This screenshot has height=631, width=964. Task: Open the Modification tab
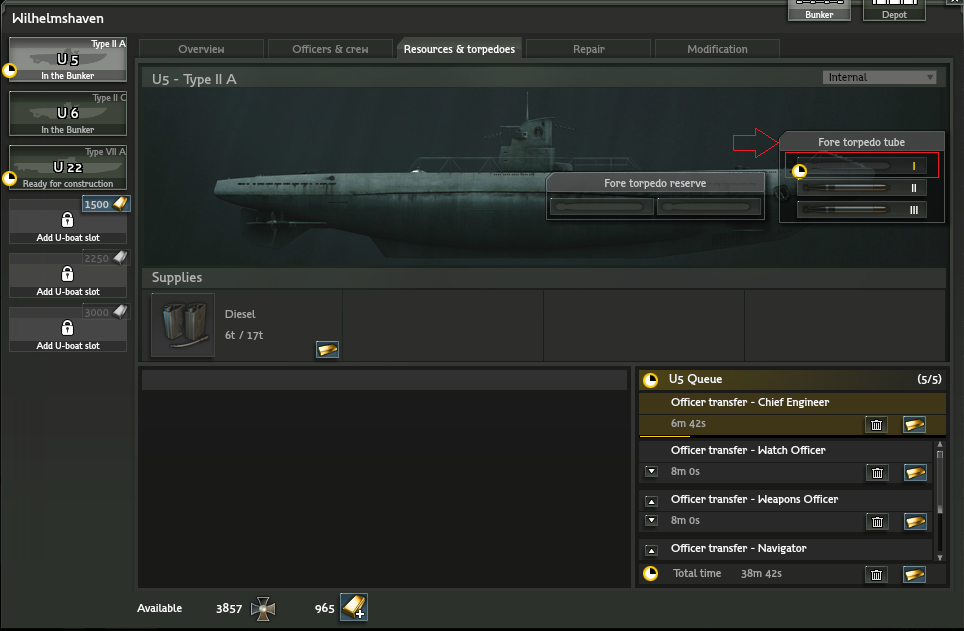(x=717, y=49)
